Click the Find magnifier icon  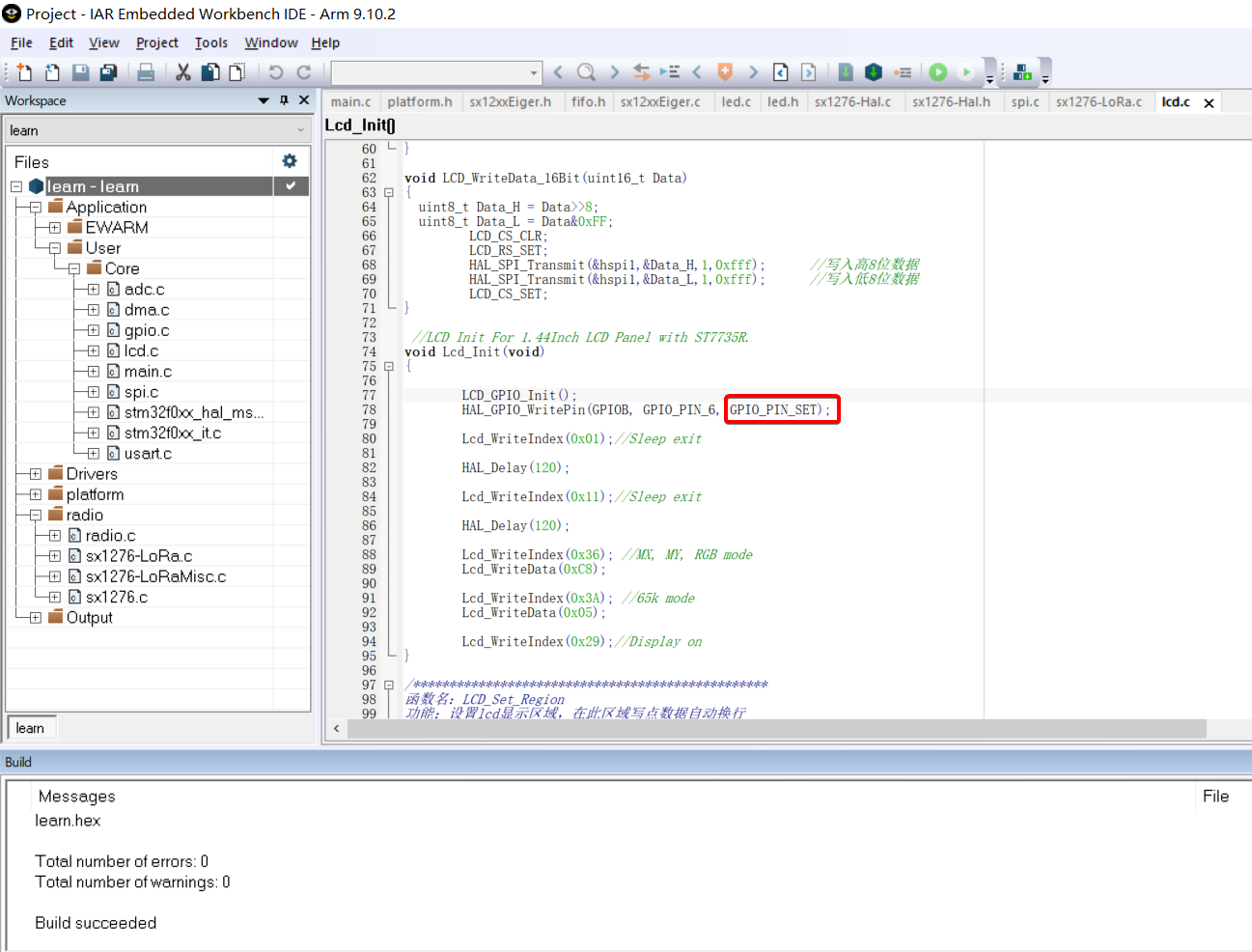click(586, 72)
